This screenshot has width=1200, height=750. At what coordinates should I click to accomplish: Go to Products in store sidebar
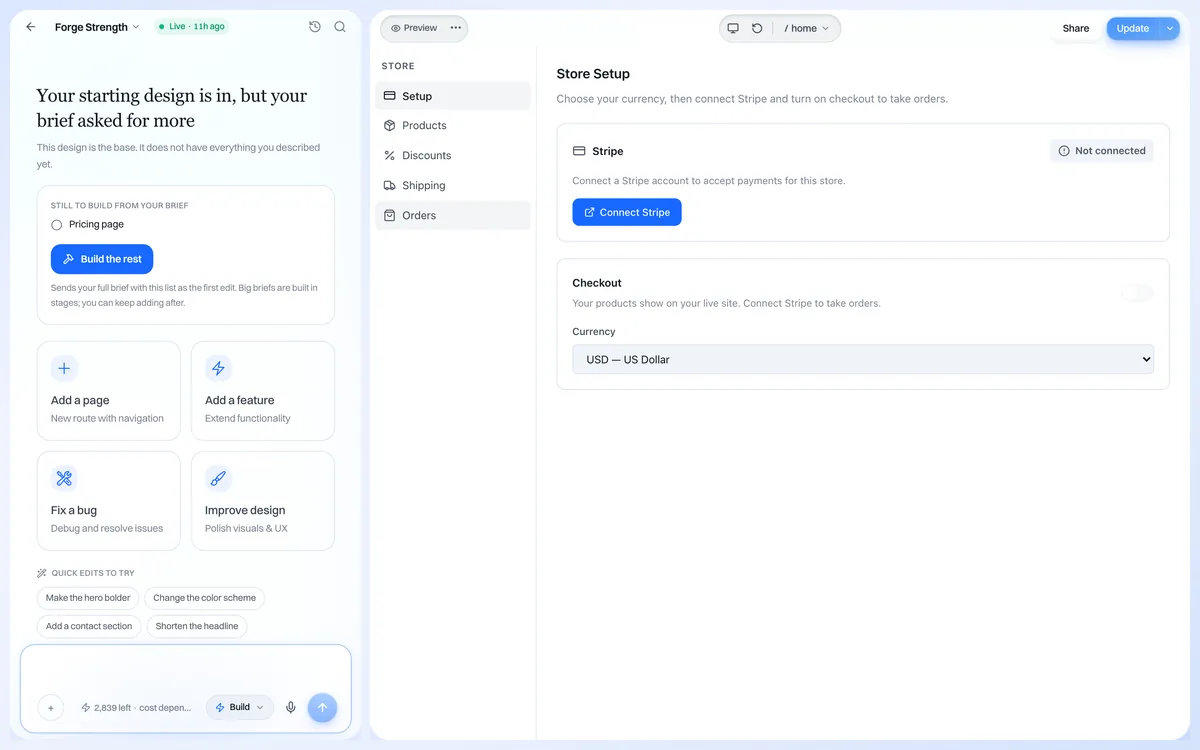(x=453, y=126)
